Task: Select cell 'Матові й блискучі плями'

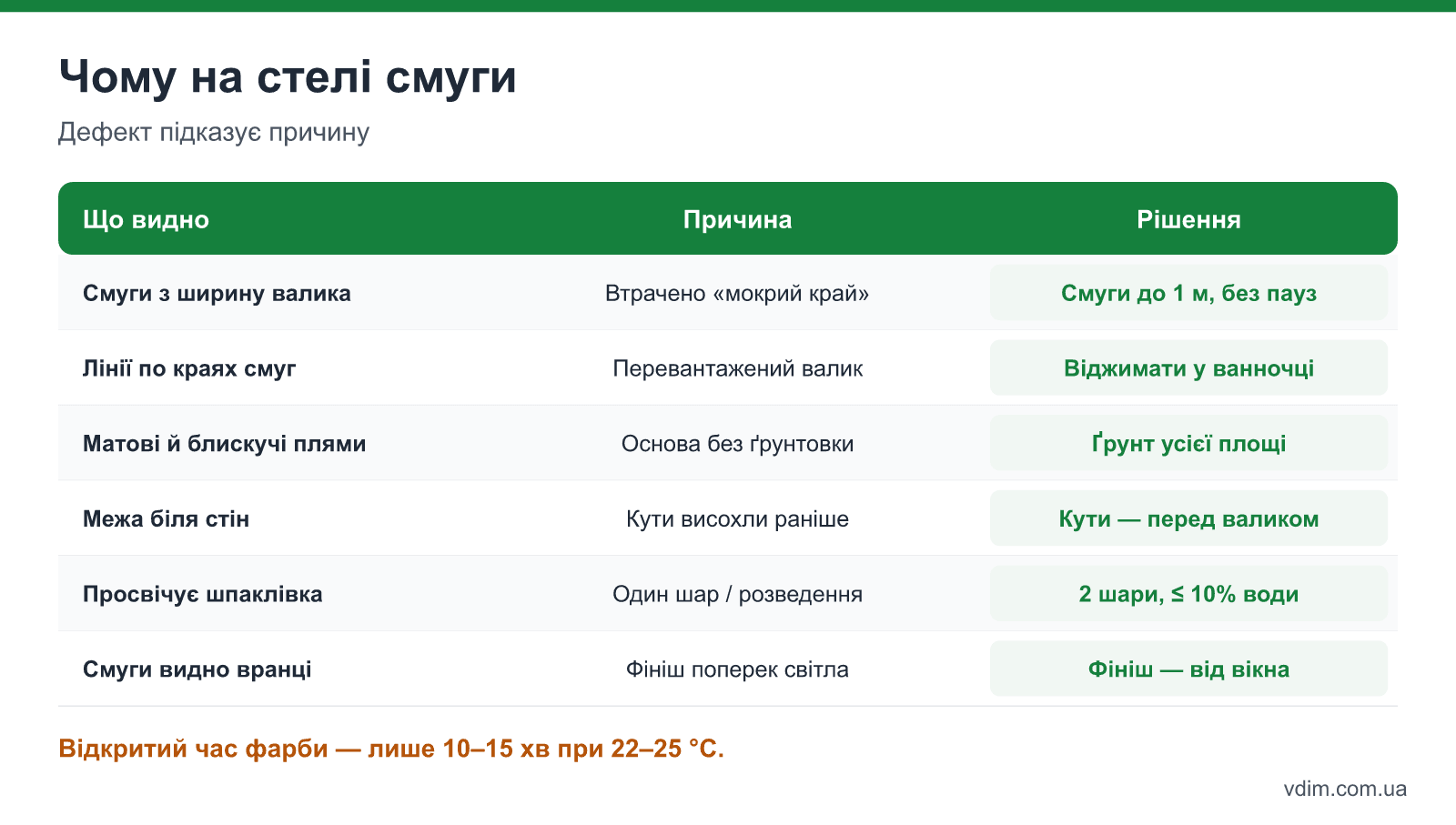Action: point(224,444)
